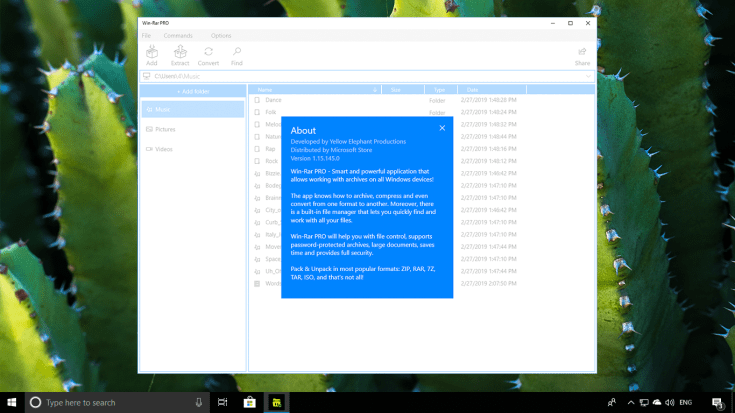
Task: Select Music in the sidebar
Action: click(192, 109)
